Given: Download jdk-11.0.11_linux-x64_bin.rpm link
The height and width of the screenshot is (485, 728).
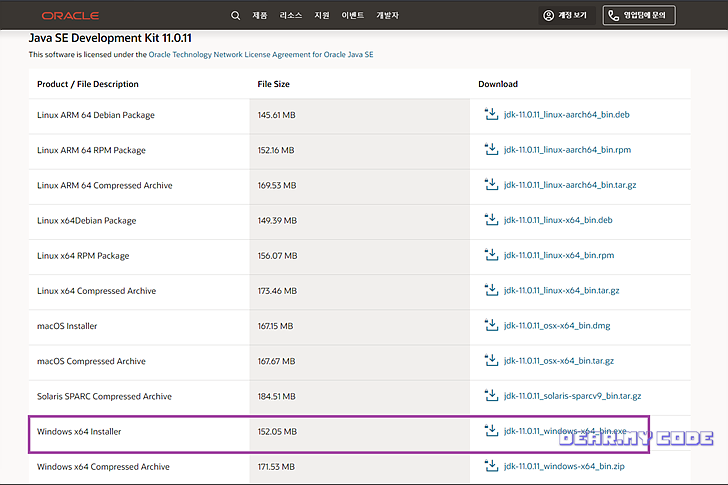Looking at the screenshot, I should click(559, 255).
